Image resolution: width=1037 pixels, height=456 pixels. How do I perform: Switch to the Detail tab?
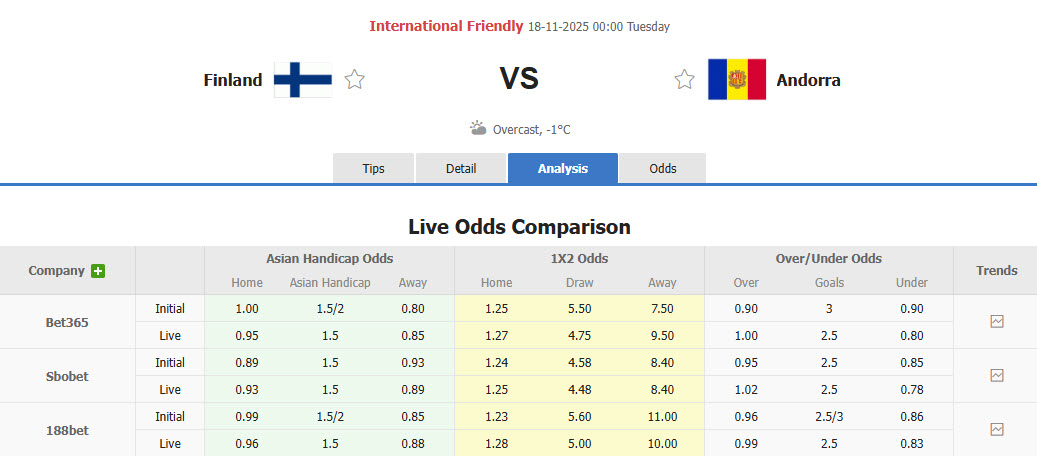(x=461, y=169)
